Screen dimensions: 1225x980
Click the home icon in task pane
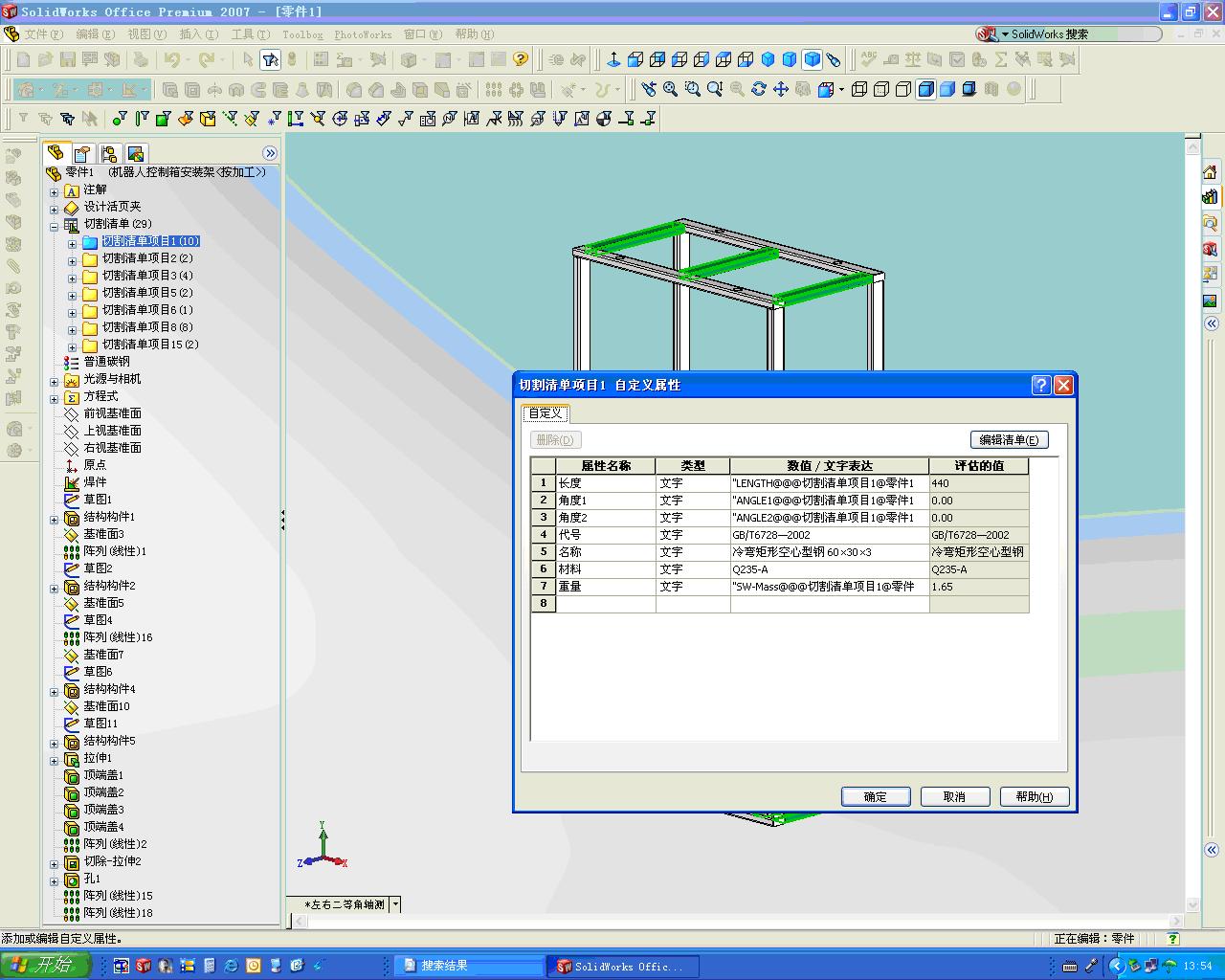coord(1211,172)
